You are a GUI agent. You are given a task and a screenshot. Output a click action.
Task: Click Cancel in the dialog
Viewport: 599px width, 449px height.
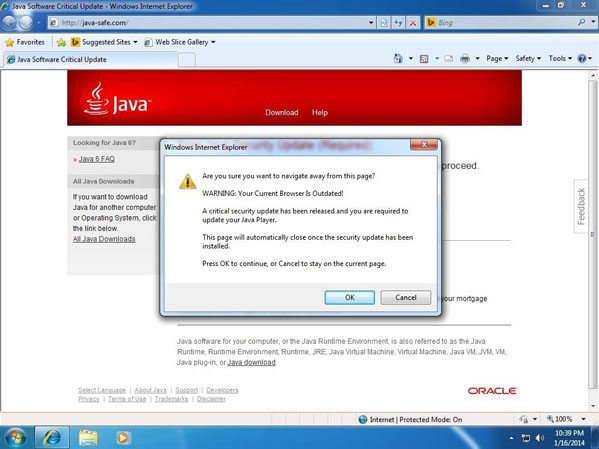406,297
